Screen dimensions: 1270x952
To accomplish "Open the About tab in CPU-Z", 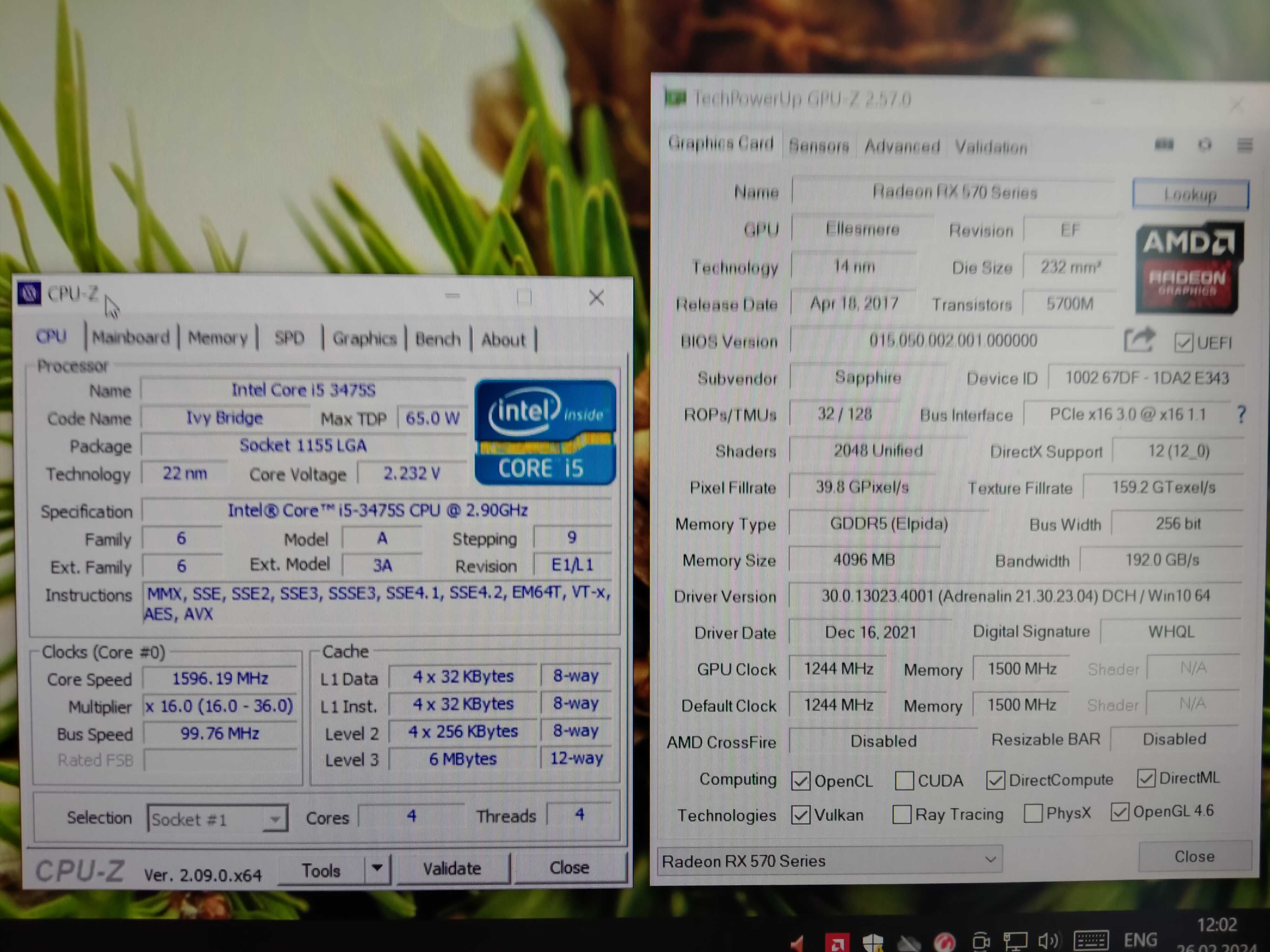I will 503,340.
